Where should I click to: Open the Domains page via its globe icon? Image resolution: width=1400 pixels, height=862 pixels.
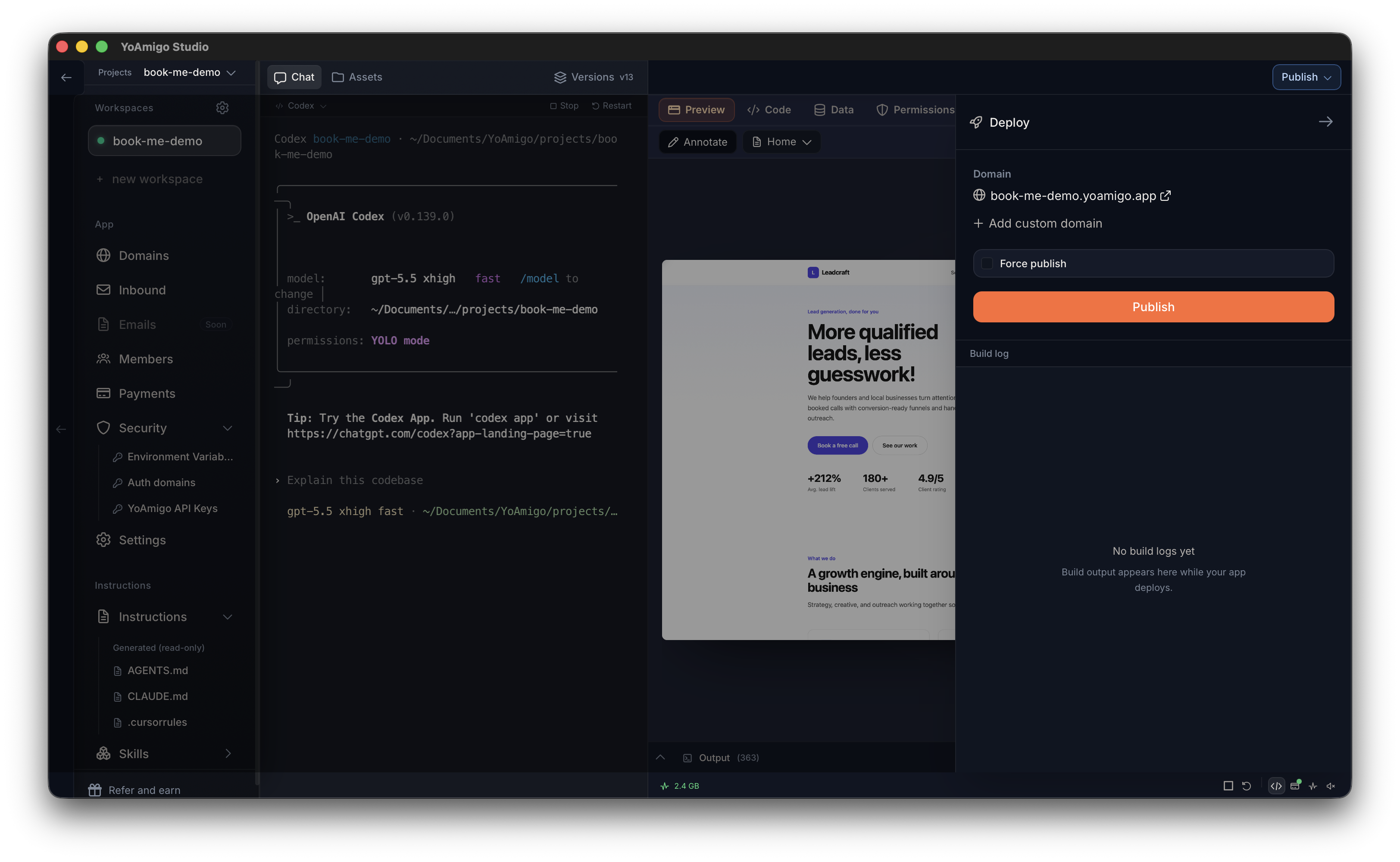pyautogui.click(x=103, y=256)
